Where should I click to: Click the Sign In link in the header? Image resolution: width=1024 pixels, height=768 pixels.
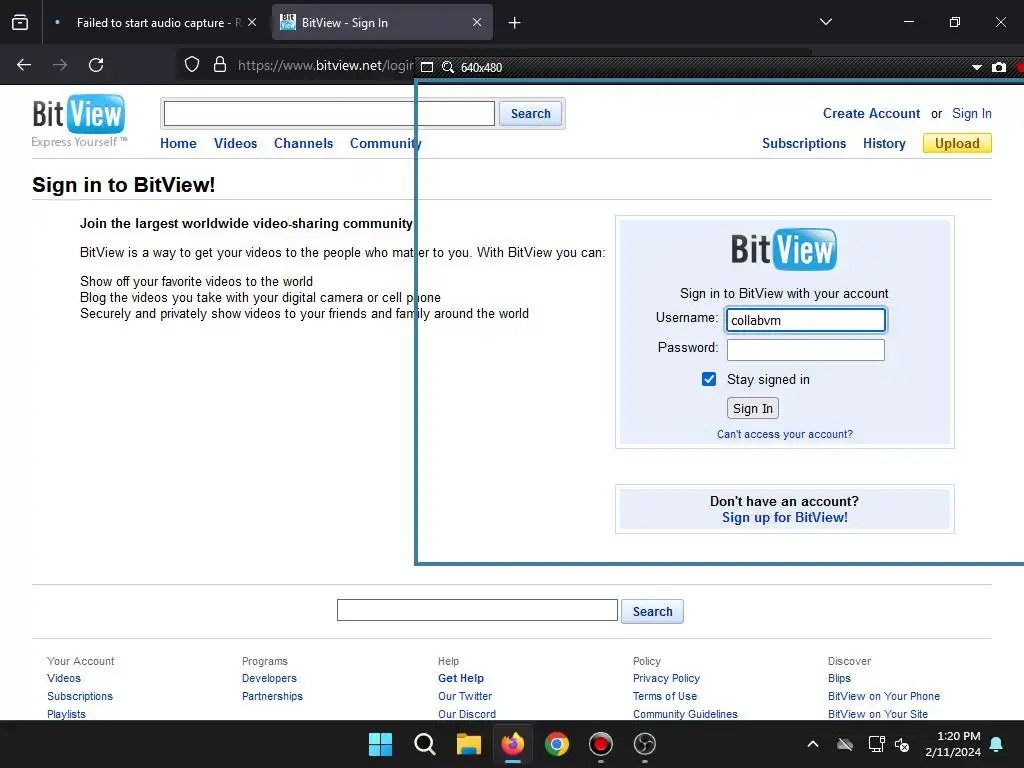click(x=972, y=113)
